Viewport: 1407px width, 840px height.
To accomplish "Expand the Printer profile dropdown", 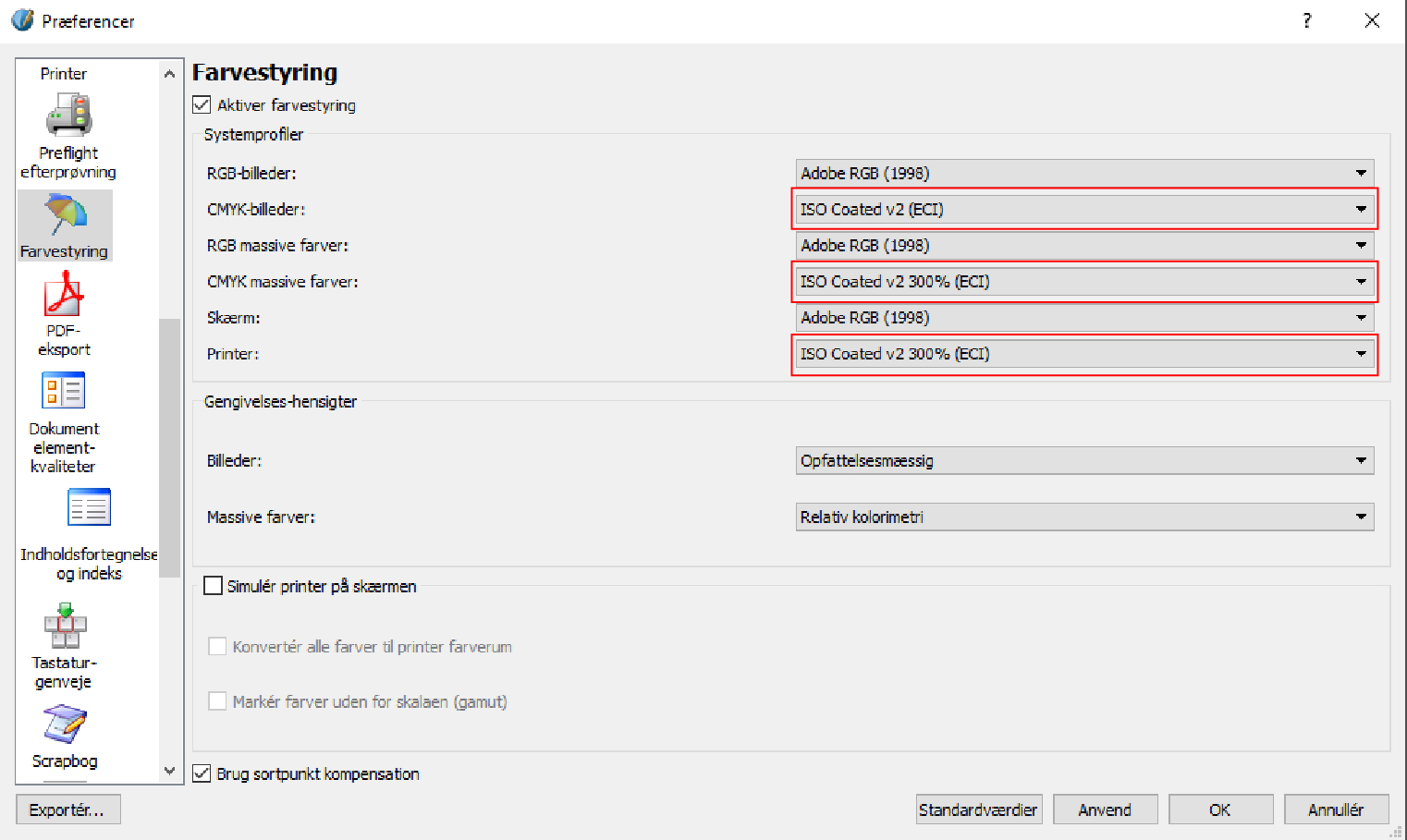I will (x=1083, y=354).
